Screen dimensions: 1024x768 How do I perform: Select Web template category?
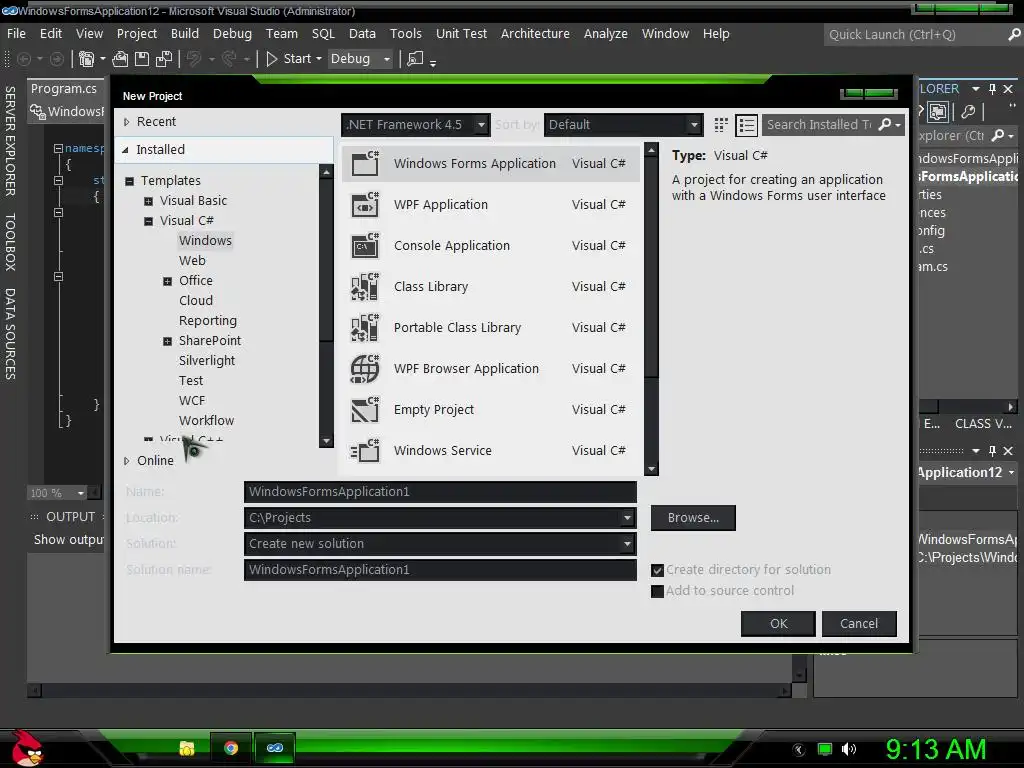(192, 261)
